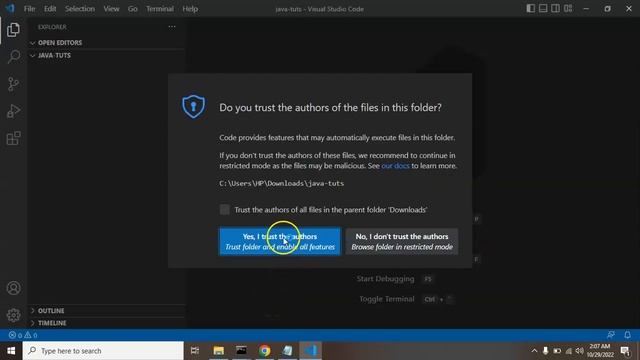Toggle bottom panel layout icon

(543, 9)
